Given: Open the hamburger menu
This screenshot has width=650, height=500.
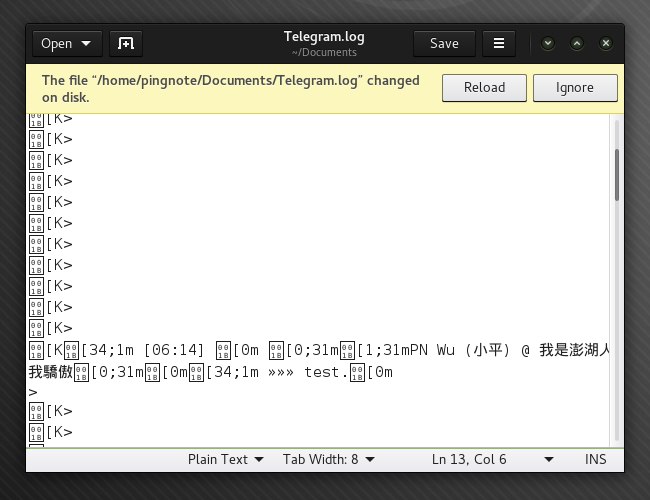Looking at the screenshot, I should (x=499, y=44).
